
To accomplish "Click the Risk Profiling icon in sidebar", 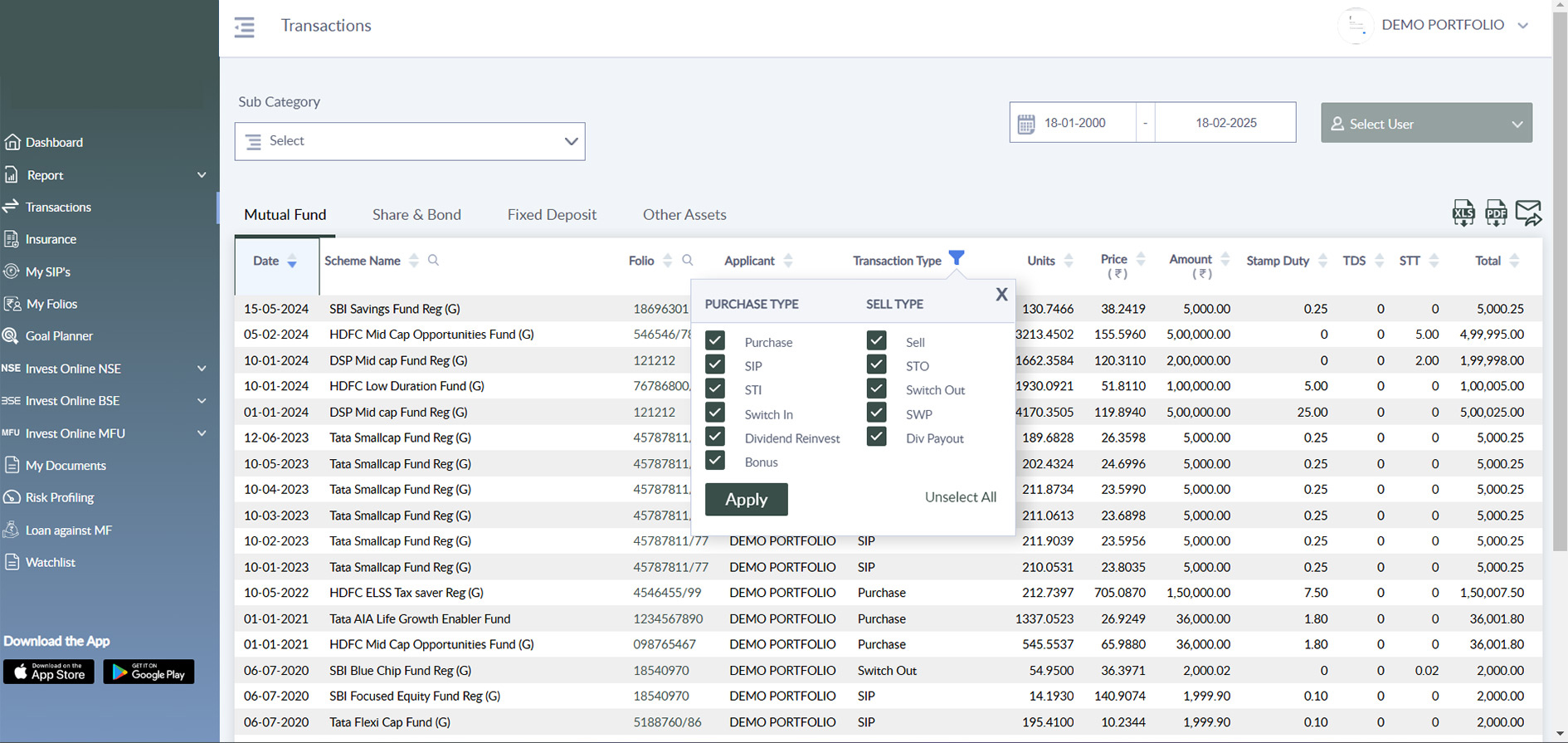I will [12, 497].
